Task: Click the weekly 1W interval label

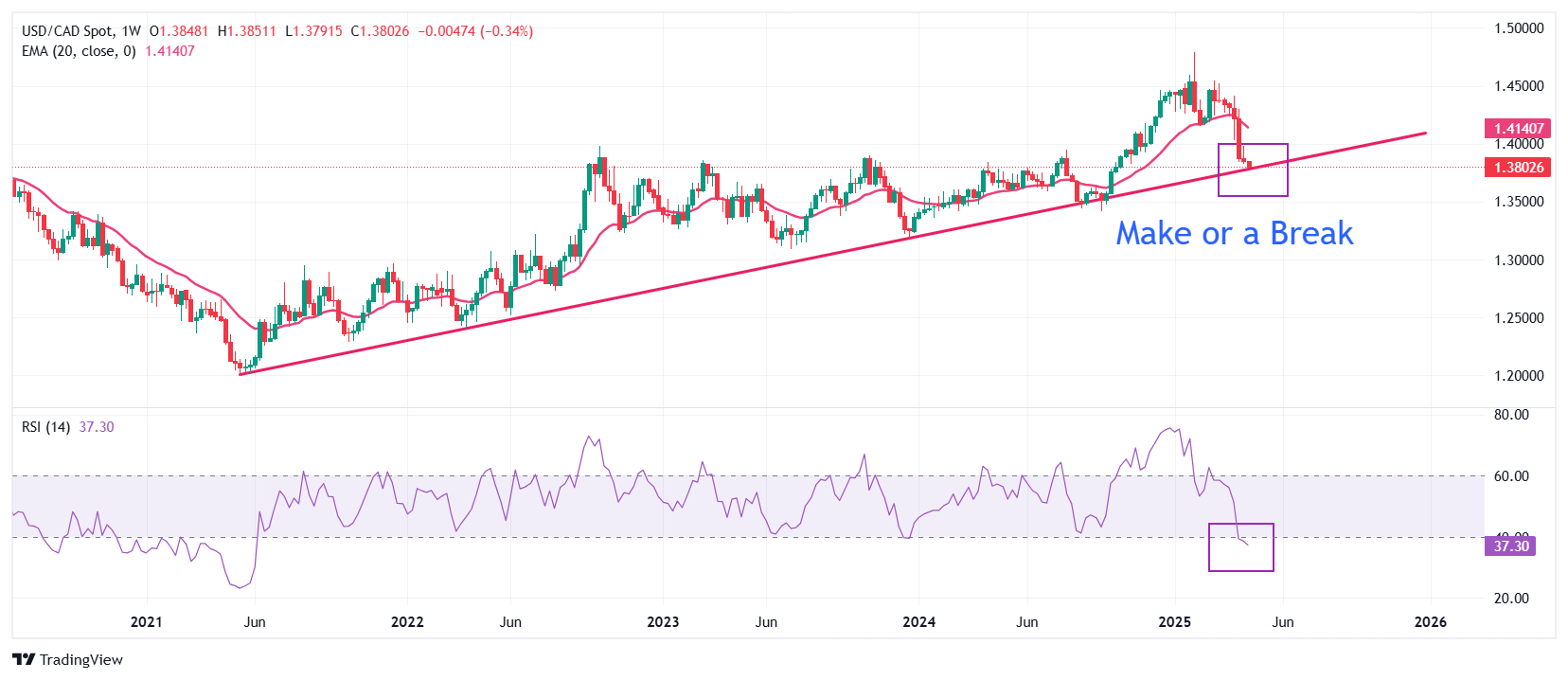Action: click(131, 31)
